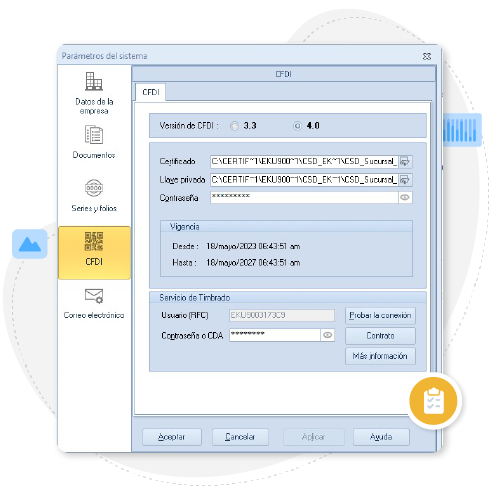500x500 pixels.
Task: Open the Documentos section icon
Action: (94, 134)
